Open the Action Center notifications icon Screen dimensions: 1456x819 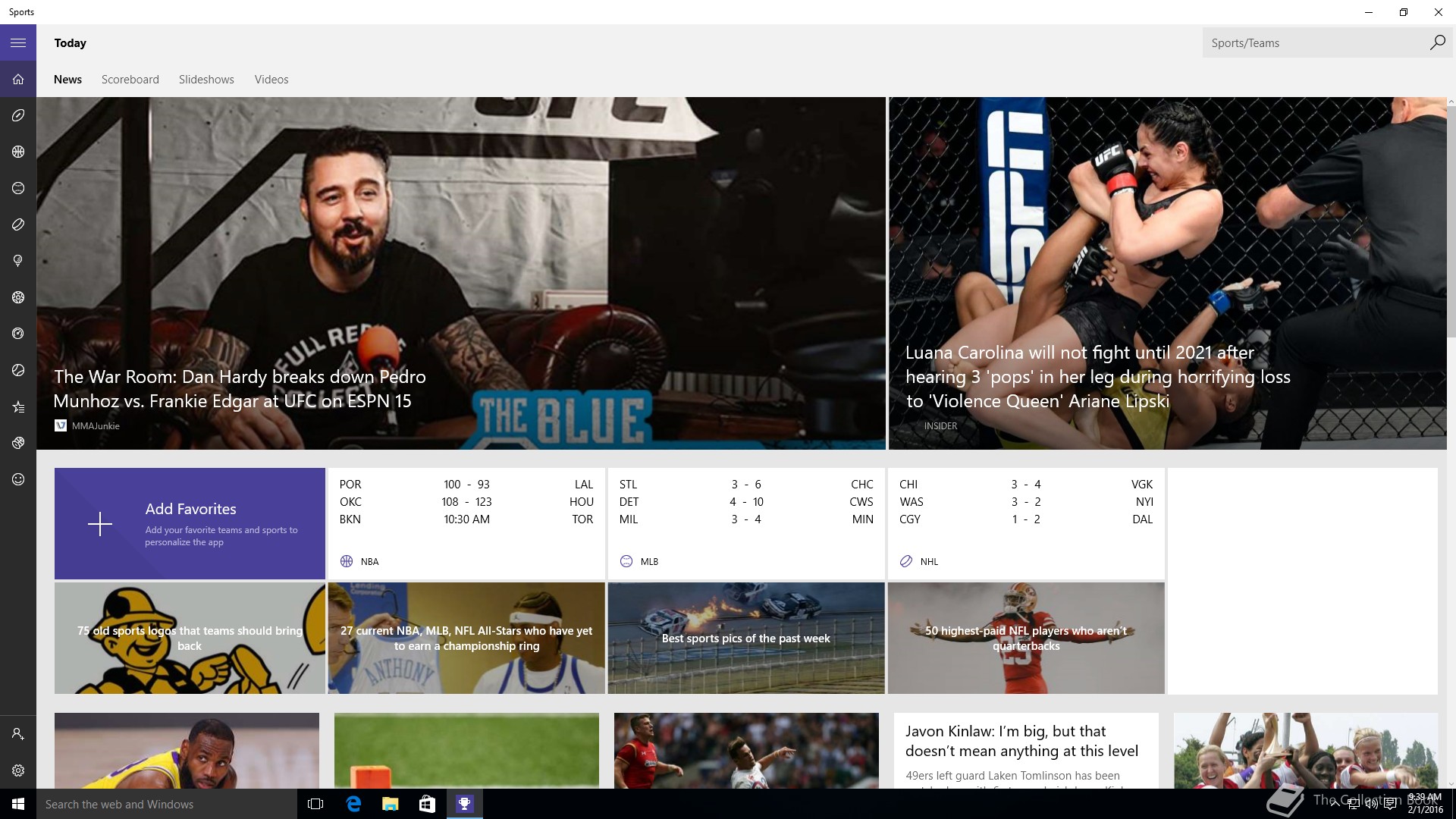pos(1391,805)
